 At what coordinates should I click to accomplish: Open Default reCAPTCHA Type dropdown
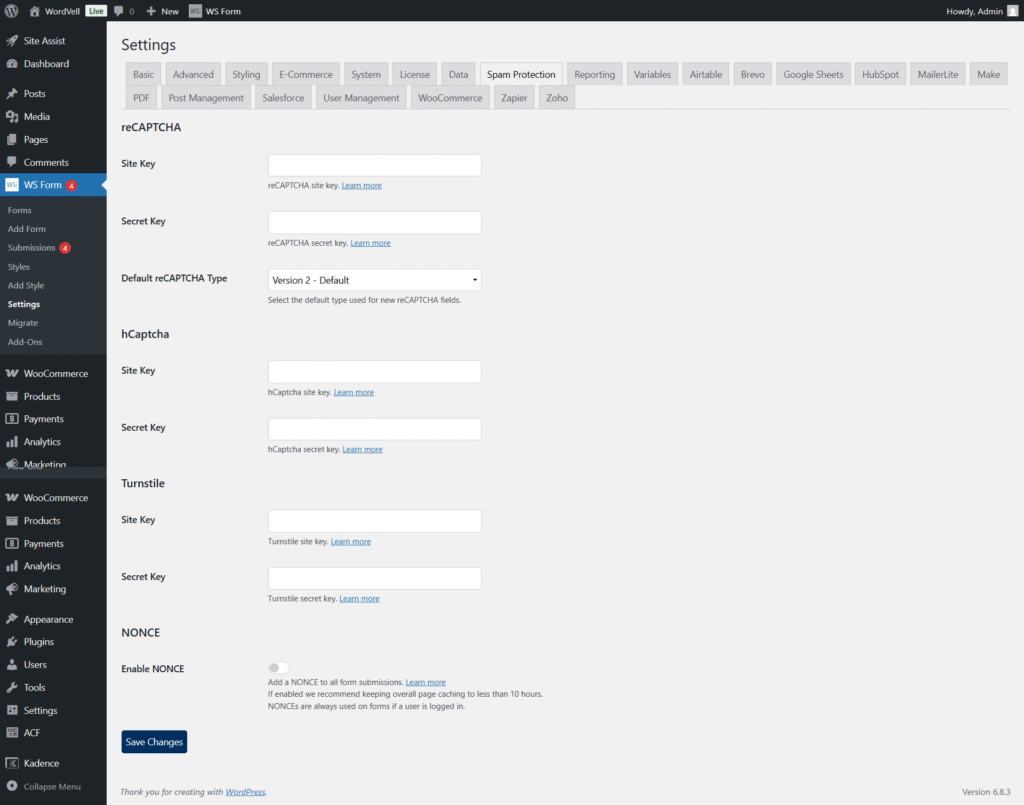tap(374, 280)
